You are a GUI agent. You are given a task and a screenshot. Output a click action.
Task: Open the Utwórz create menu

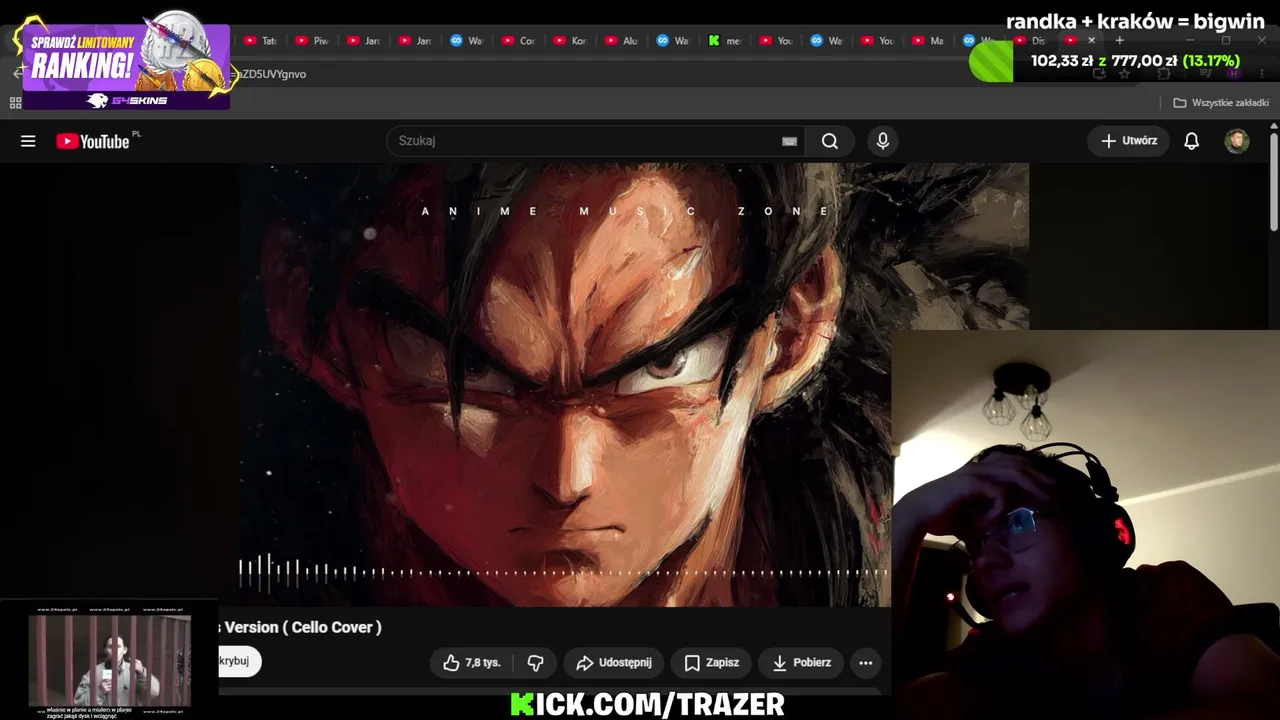click(x=1129, y=141)
